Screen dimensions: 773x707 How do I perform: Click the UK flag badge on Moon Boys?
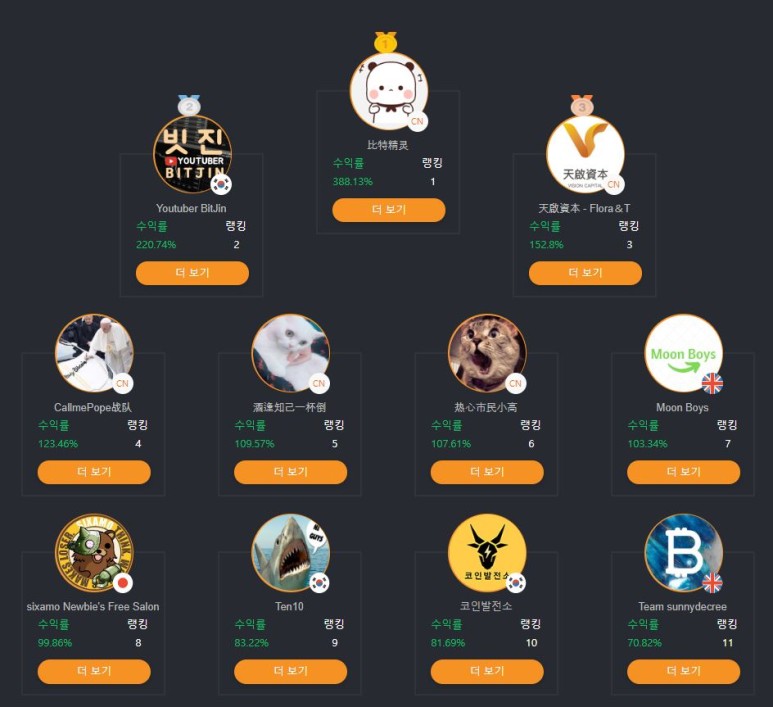tap(712, 384)
